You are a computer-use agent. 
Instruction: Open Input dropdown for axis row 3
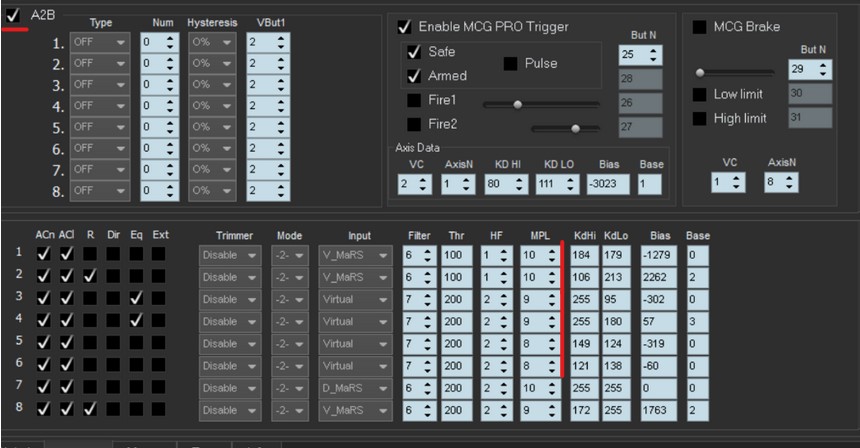coord(355,299)
